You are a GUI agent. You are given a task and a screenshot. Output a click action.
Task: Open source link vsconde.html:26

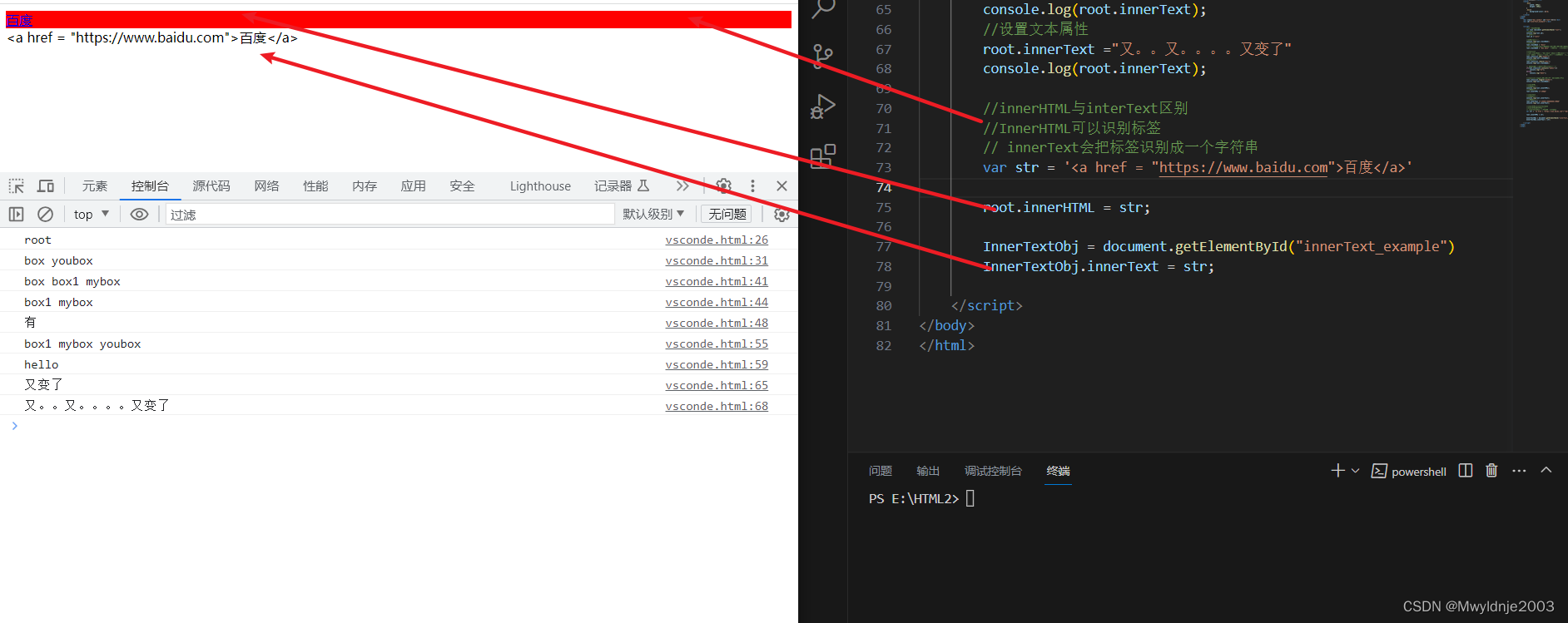(717, 240)
